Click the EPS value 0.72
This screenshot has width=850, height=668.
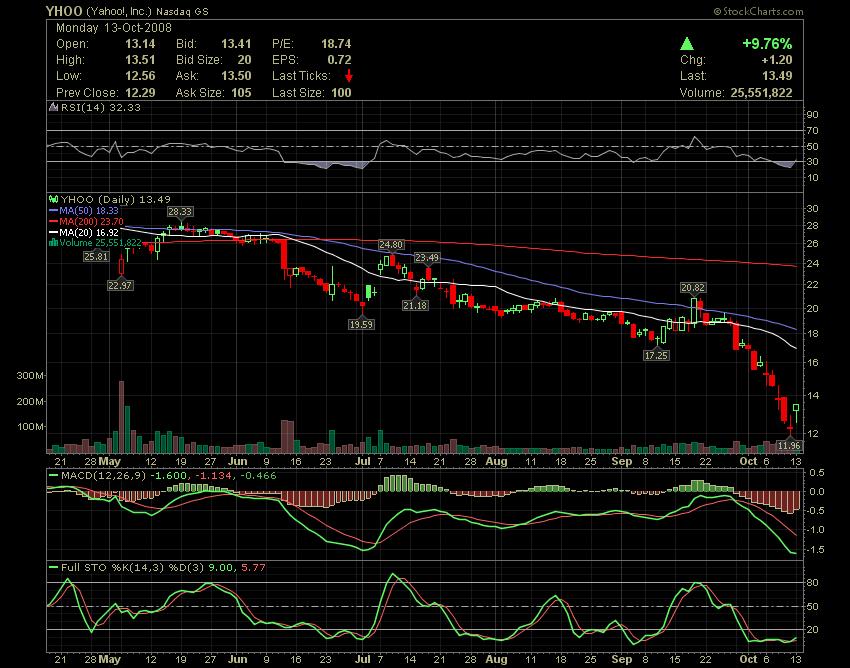pyautogui.click(x=339, y=60)
